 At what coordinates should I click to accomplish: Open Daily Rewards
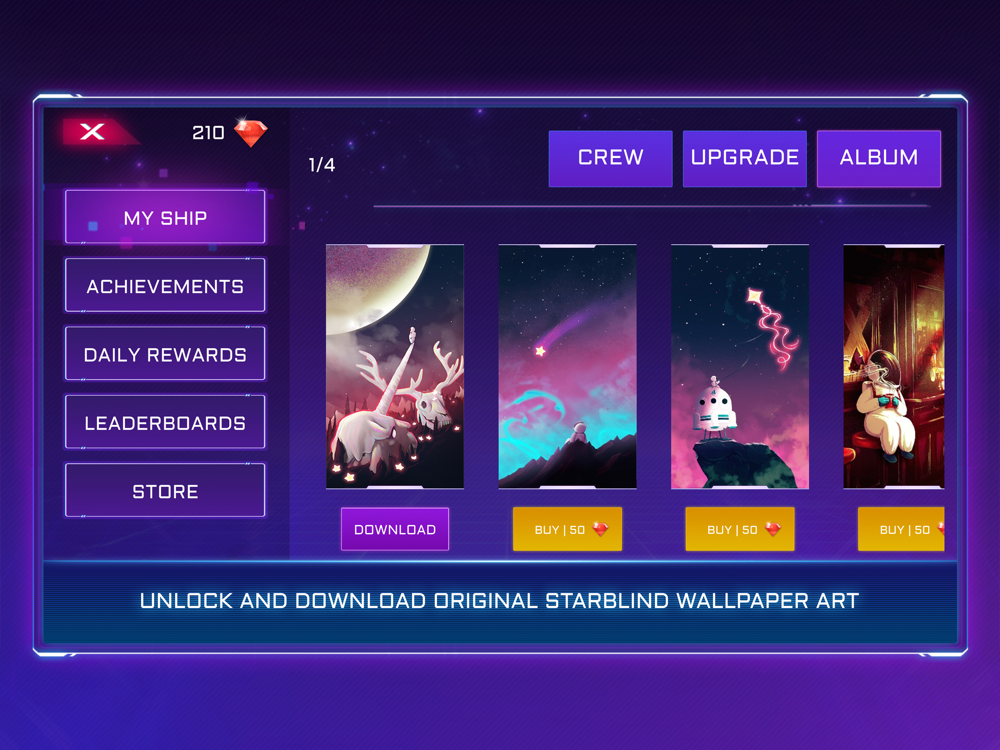[x=165, y=354]
